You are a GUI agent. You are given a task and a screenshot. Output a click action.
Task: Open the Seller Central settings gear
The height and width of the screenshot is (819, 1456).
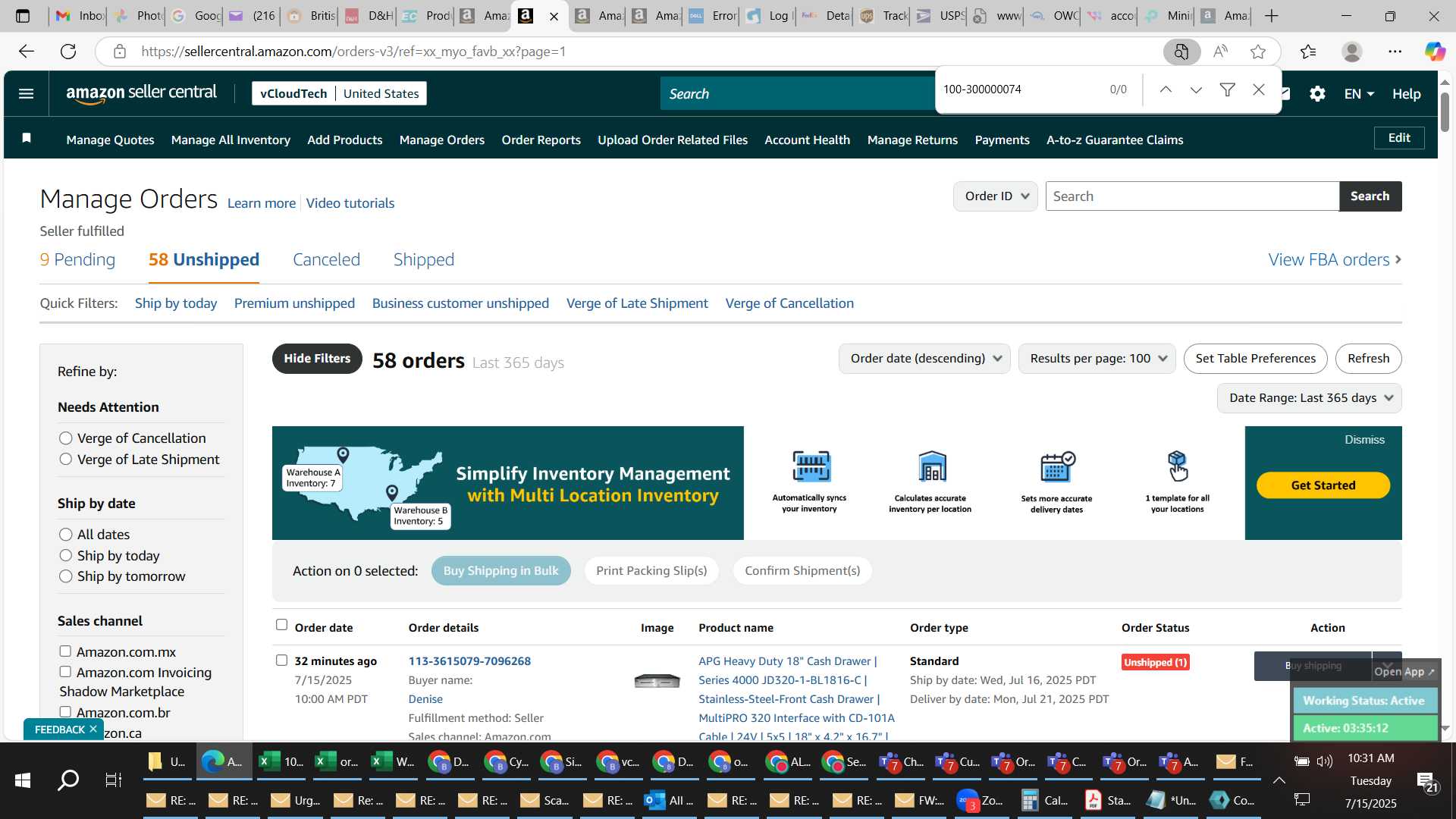pyautogui.click(x=1317, y=93)
